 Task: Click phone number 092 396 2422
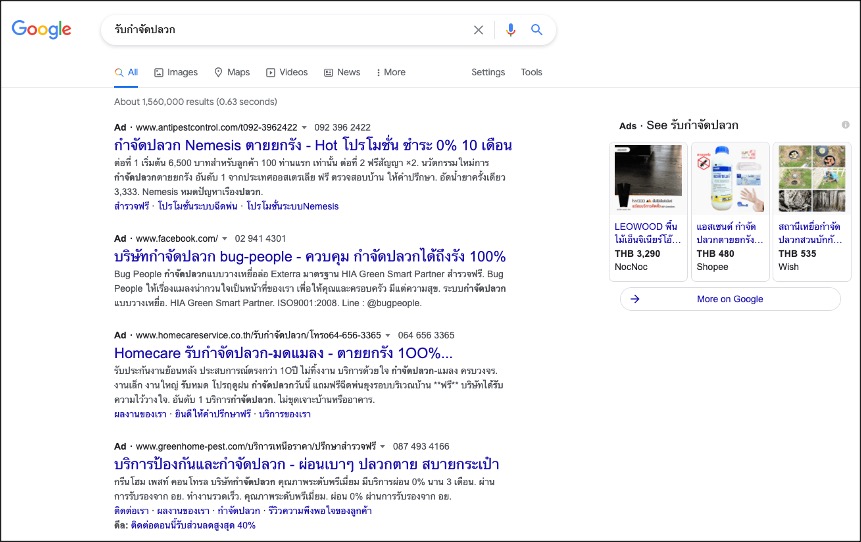coord(343,127)
